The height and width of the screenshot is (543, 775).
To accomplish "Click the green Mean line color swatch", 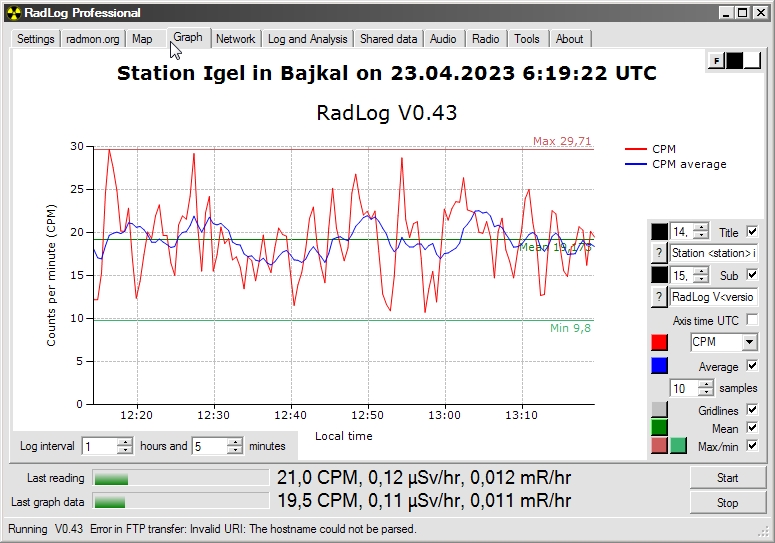I will point(659,428).
